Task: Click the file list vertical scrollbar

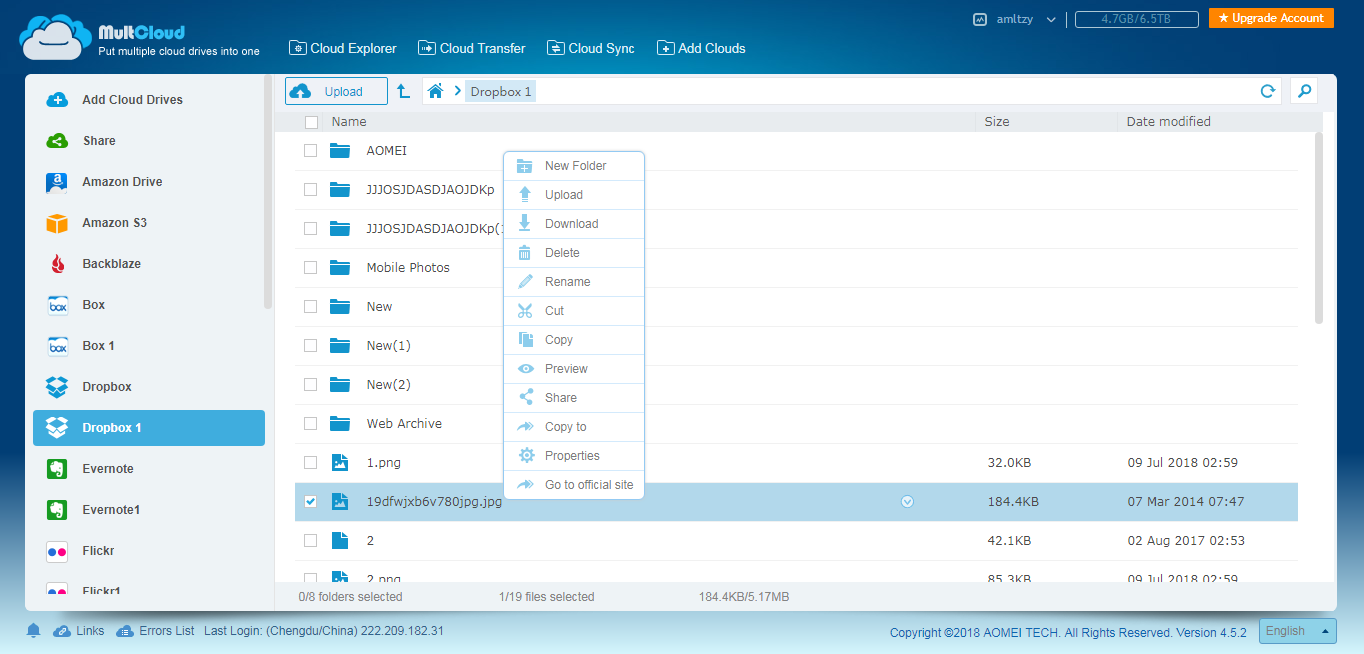Action: [x=1318, y=230]
